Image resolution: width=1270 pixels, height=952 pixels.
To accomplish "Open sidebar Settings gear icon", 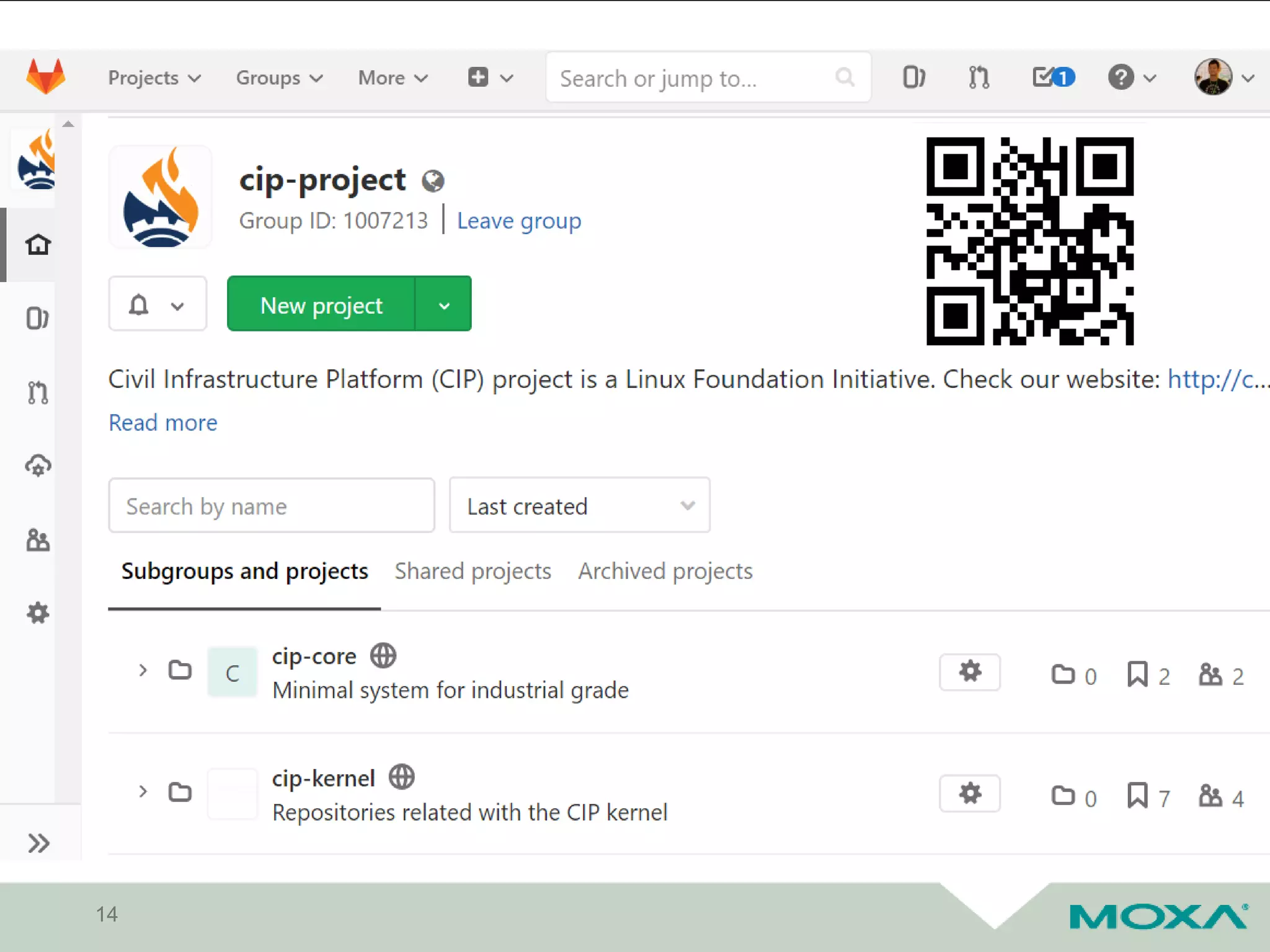I will (38, 613).
